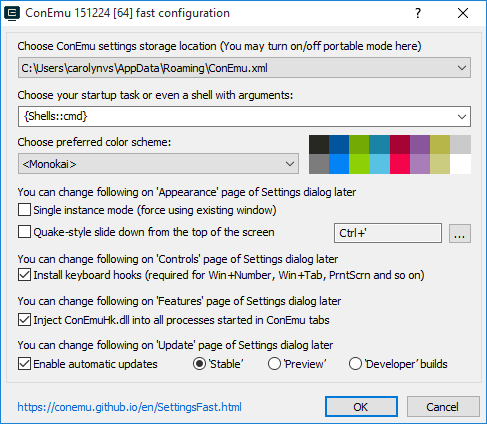Disable Enable automatic updates checkbox
The height and width of the screenshot is (424, 487).
click(x=24, y=364)
